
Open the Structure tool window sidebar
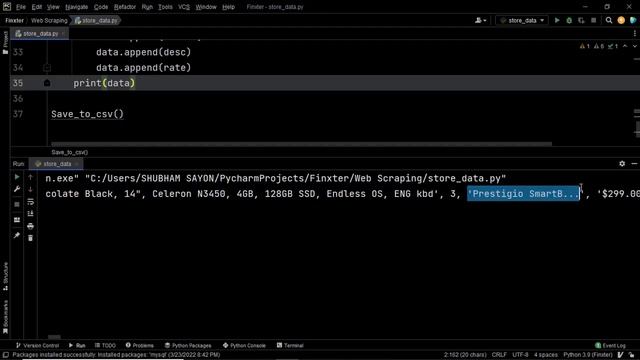point(5,276)
